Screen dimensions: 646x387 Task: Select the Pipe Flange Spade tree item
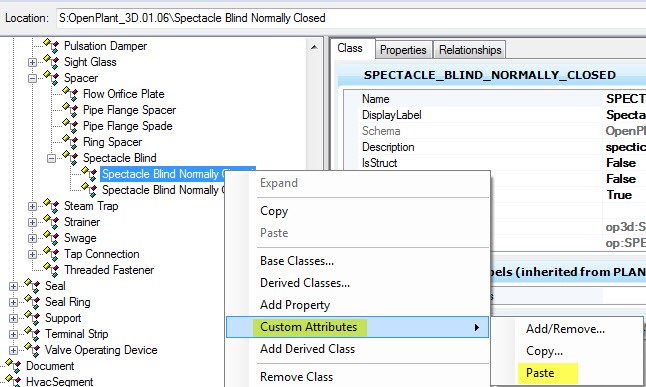(128, 126)
